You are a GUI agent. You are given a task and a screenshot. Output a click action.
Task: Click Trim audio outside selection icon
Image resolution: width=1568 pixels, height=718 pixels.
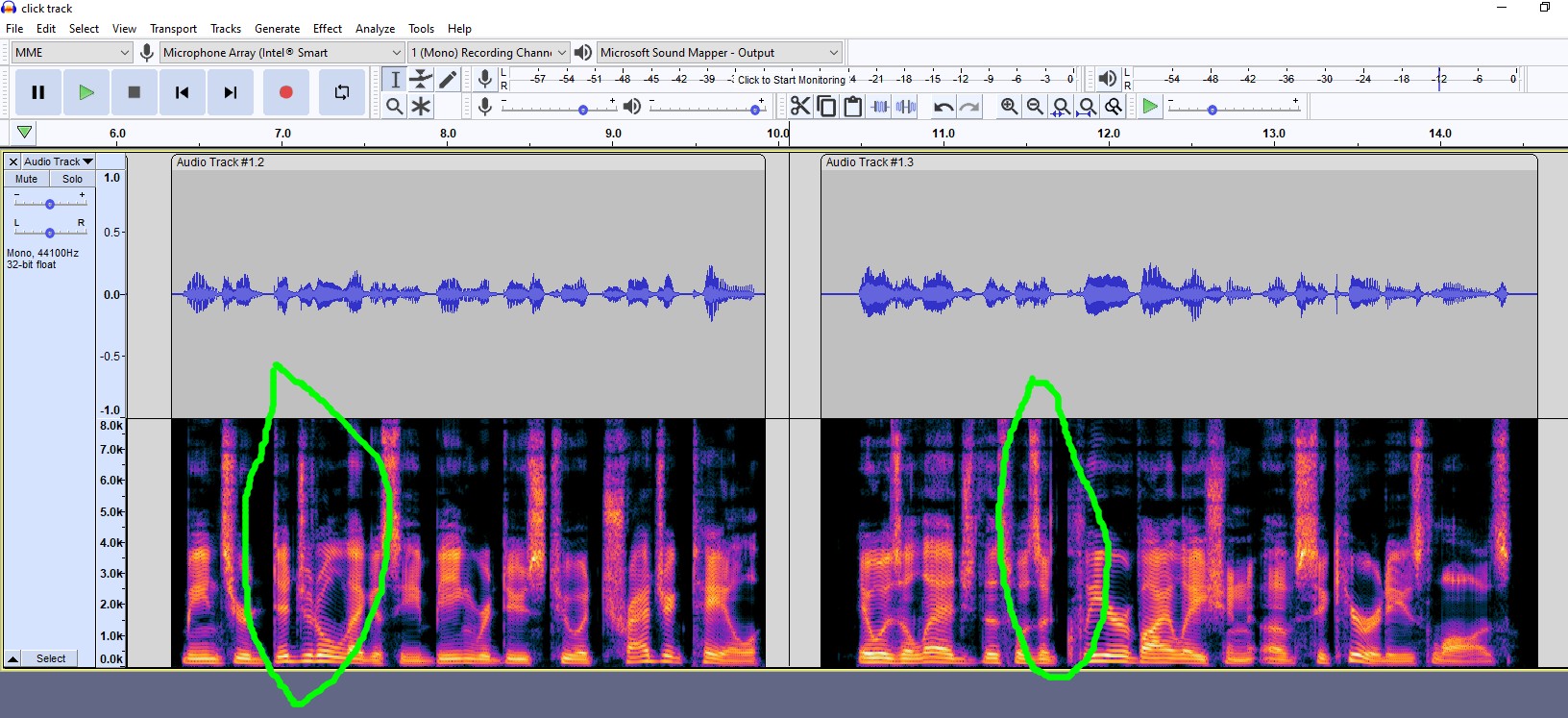(880, 106)
